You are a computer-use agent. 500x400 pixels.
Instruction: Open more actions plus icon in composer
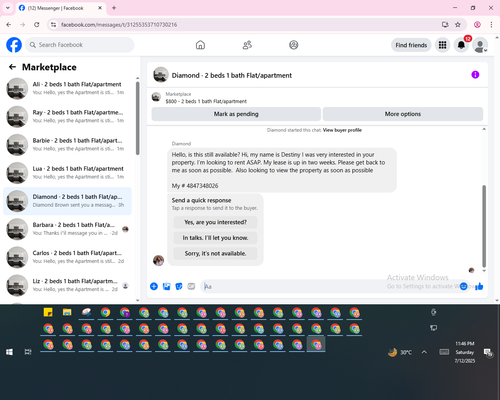tap(154, 286)
